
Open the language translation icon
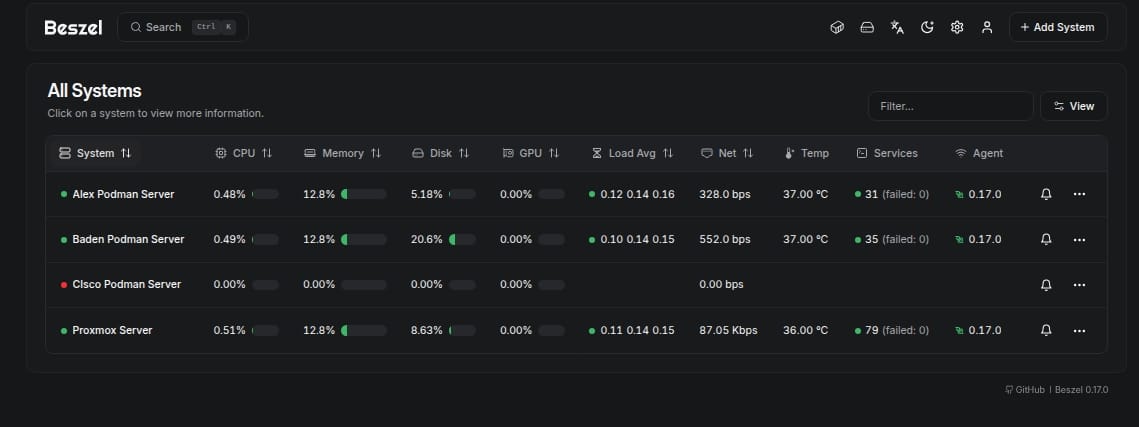click(x=897, y=28)
